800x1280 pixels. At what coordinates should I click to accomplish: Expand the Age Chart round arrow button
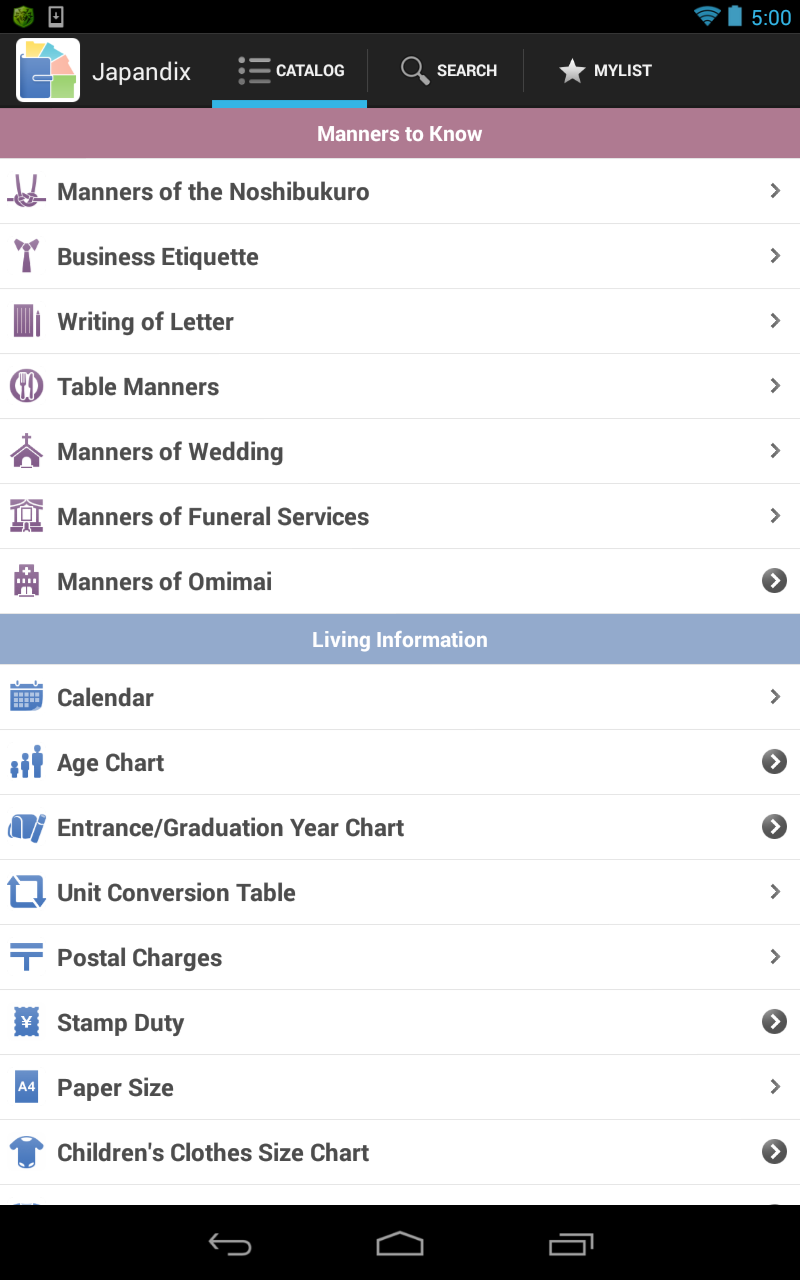(x=775, y=762)
